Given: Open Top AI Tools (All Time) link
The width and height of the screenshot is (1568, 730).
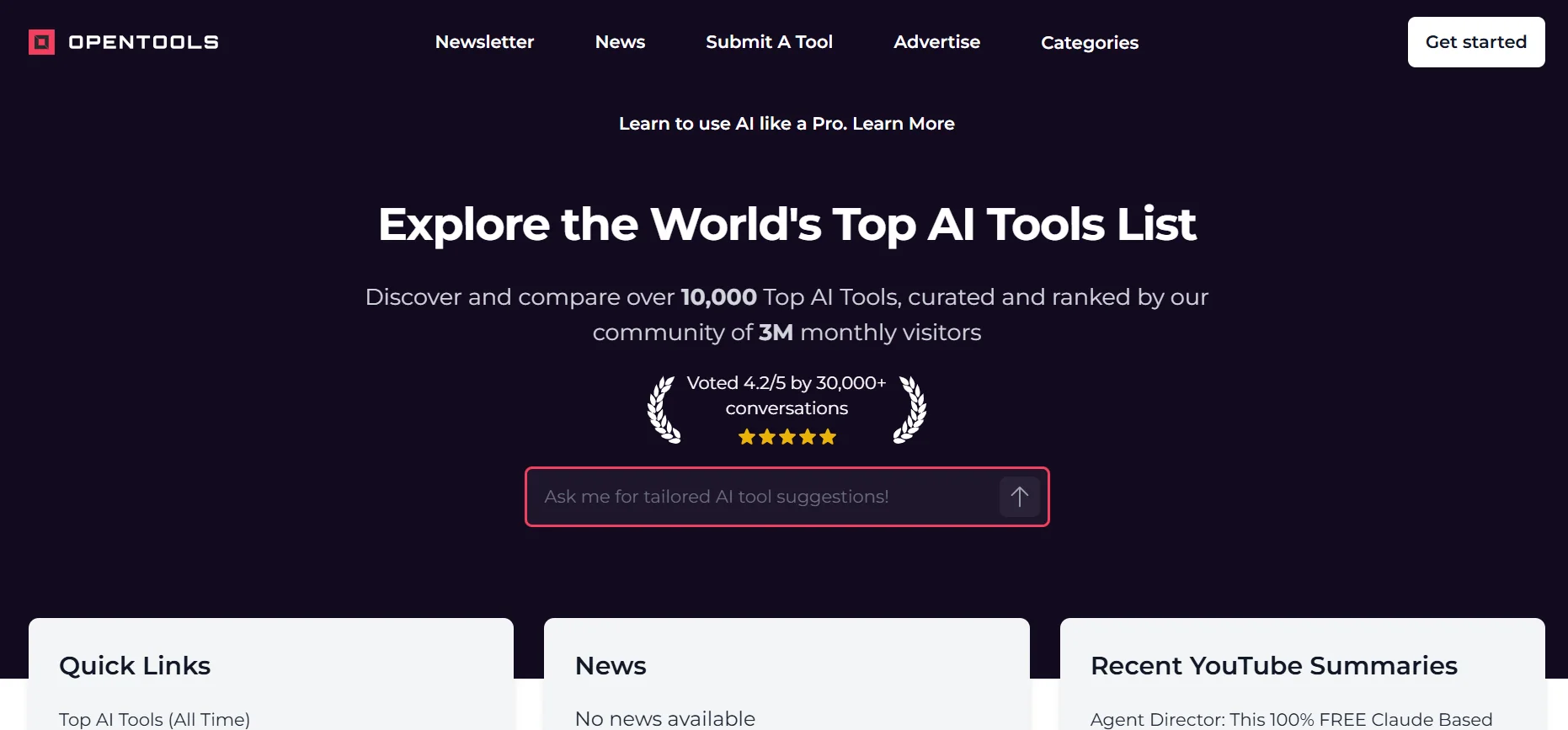Looking at the screenshot, I should (x=154, y=719).
